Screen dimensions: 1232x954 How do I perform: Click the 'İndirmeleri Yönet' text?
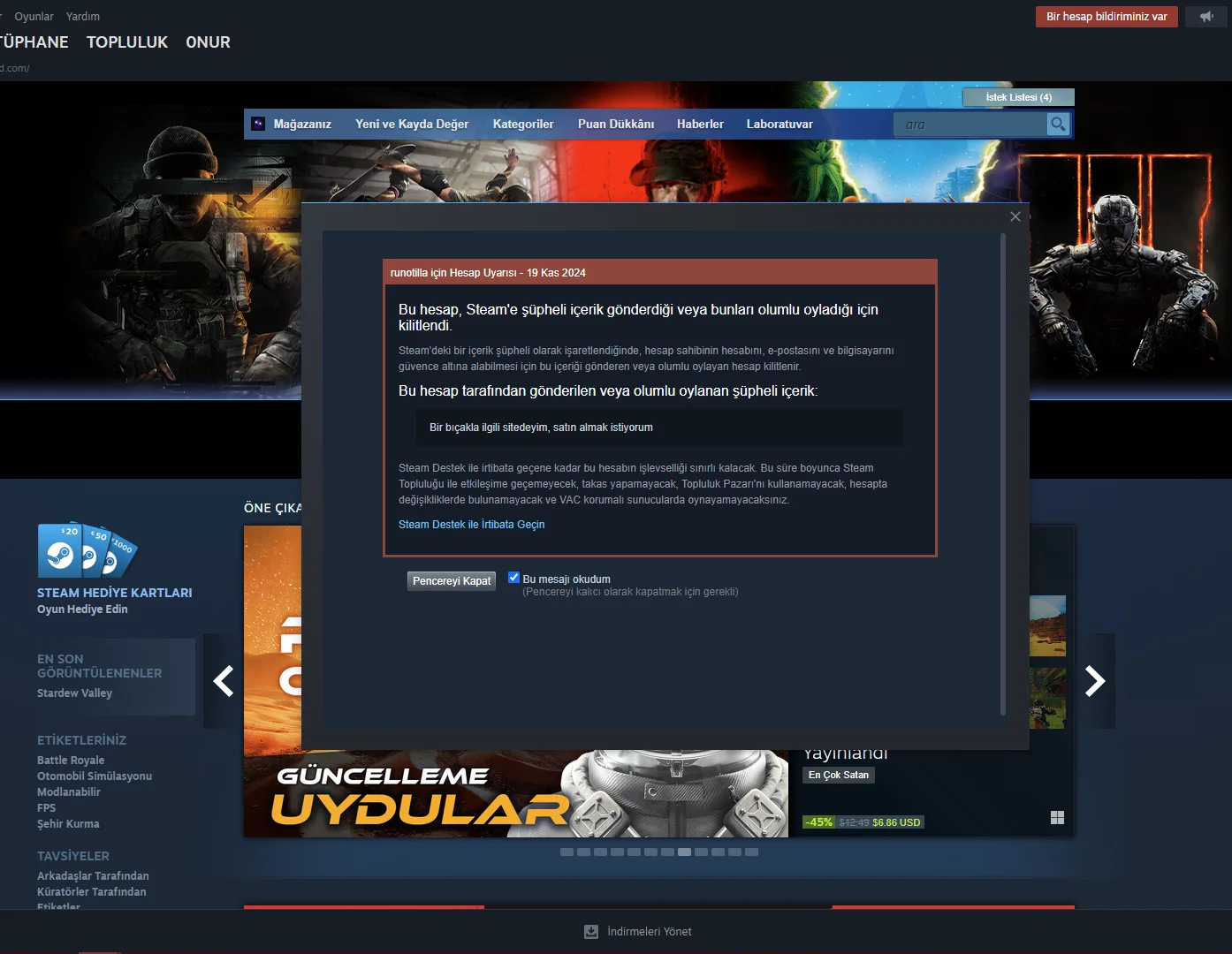point(650,932)
